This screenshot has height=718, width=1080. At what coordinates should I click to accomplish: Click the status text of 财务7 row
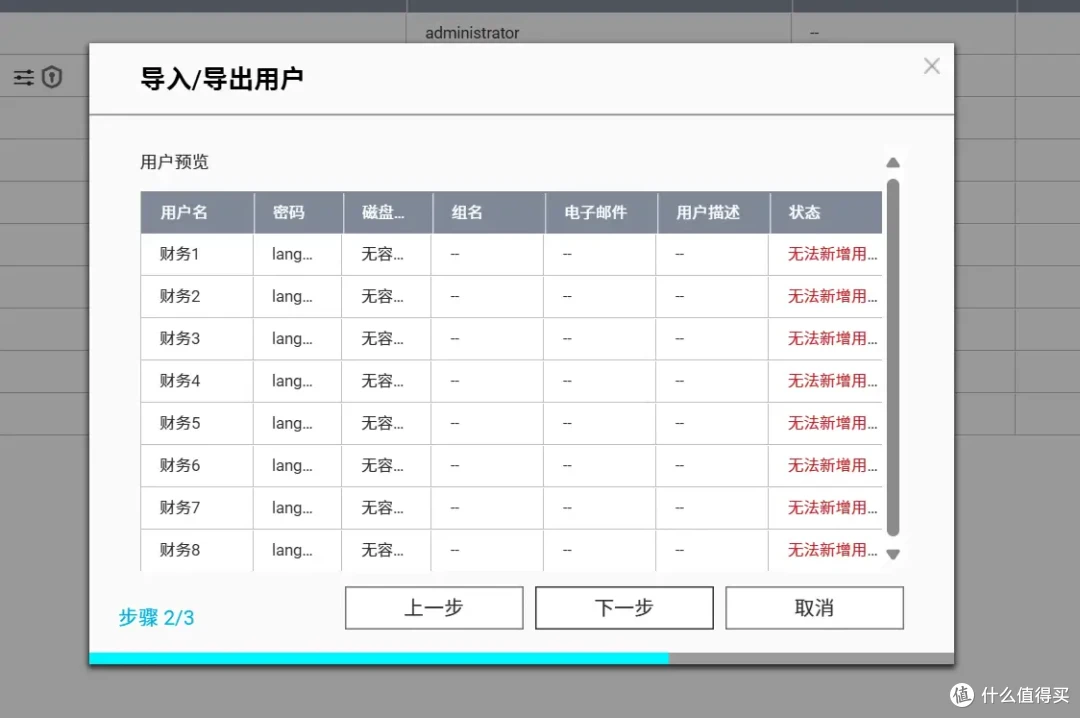[833, 508]
